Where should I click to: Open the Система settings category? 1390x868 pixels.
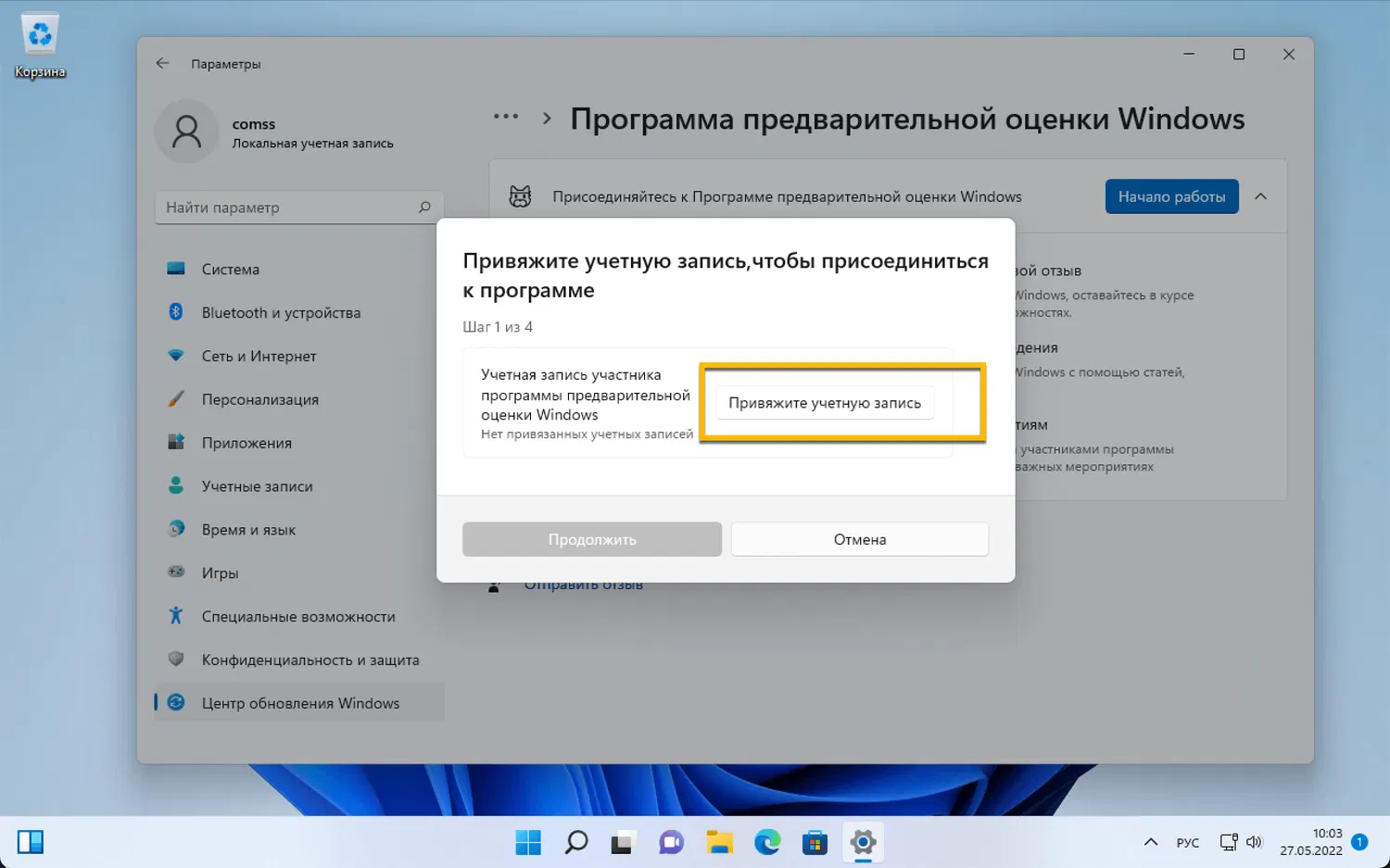(x=299, y=269)
